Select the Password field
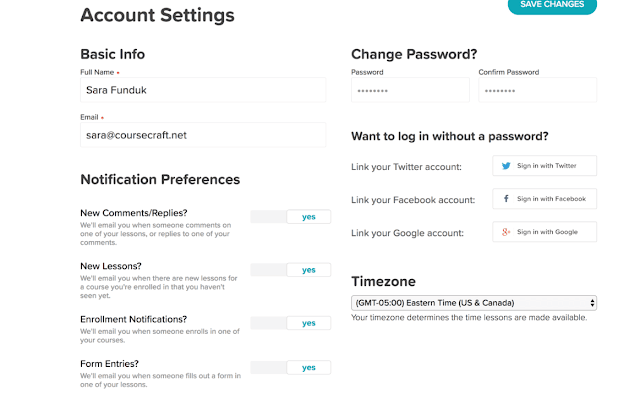640x416 pixels. pyautogui.click(x=410, y=90)
